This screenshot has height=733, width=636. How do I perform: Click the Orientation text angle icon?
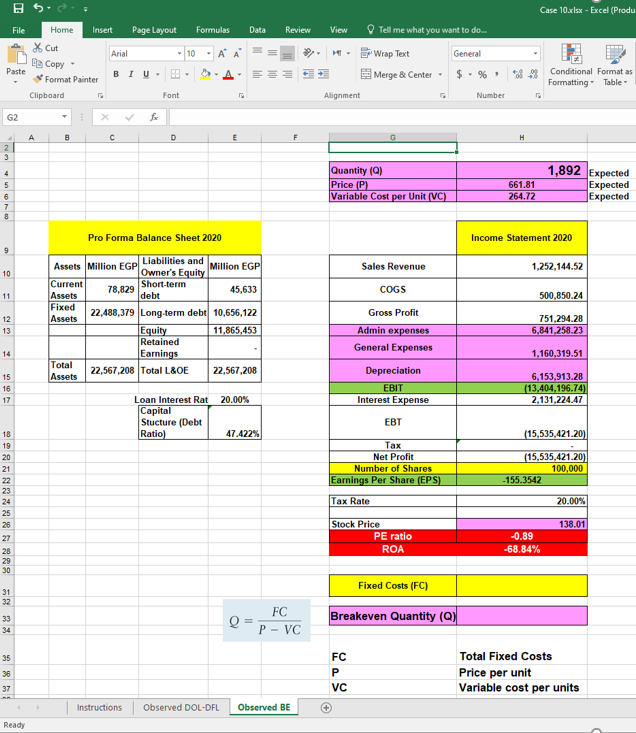pyautogui.click(x=309, y=53)
